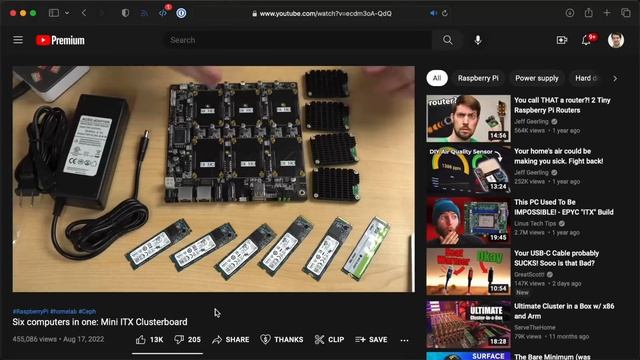Open 'Your USB-C Cable probably SUCKS' title
Image resolution: width=640 pixels, height=360 pixels.
click(x=556, y=258)
